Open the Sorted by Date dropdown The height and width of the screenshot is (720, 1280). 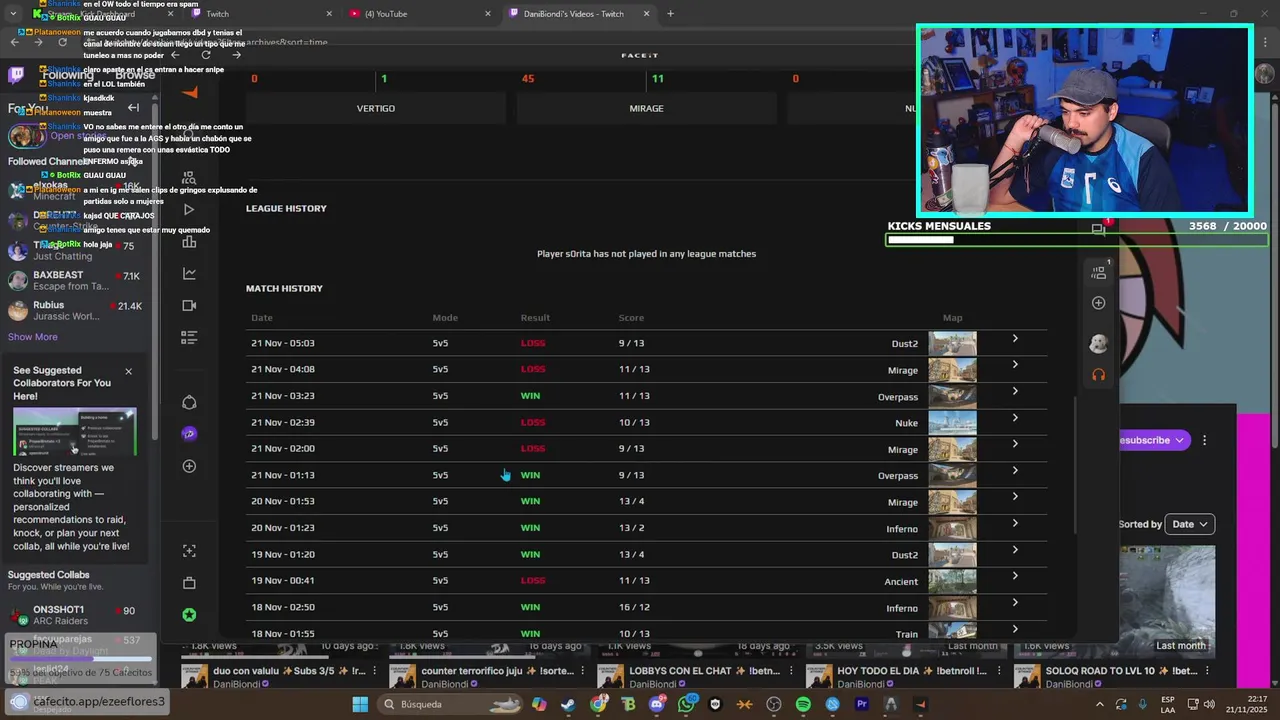[x=1190, y=524]
